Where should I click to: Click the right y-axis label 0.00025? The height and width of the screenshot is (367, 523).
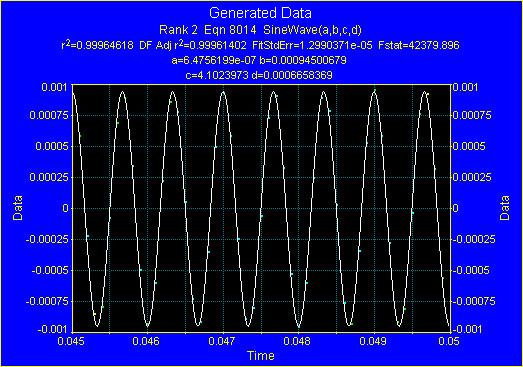472,177
